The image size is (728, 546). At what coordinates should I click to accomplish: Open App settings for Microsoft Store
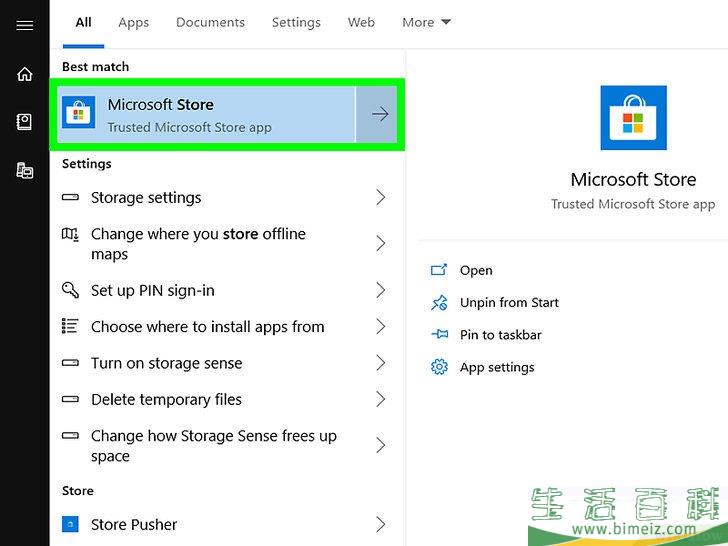[x=497, y=367]
